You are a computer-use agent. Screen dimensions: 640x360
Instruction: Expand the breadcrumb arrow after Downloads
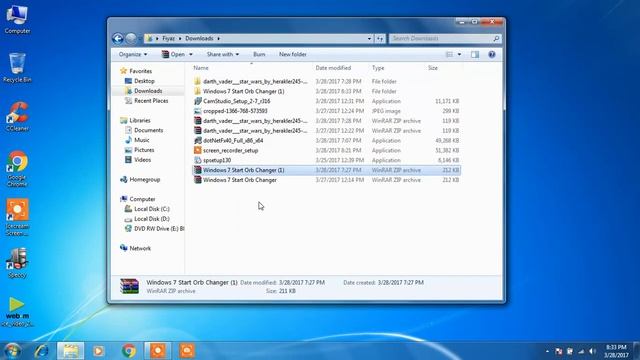click(218, 38)
